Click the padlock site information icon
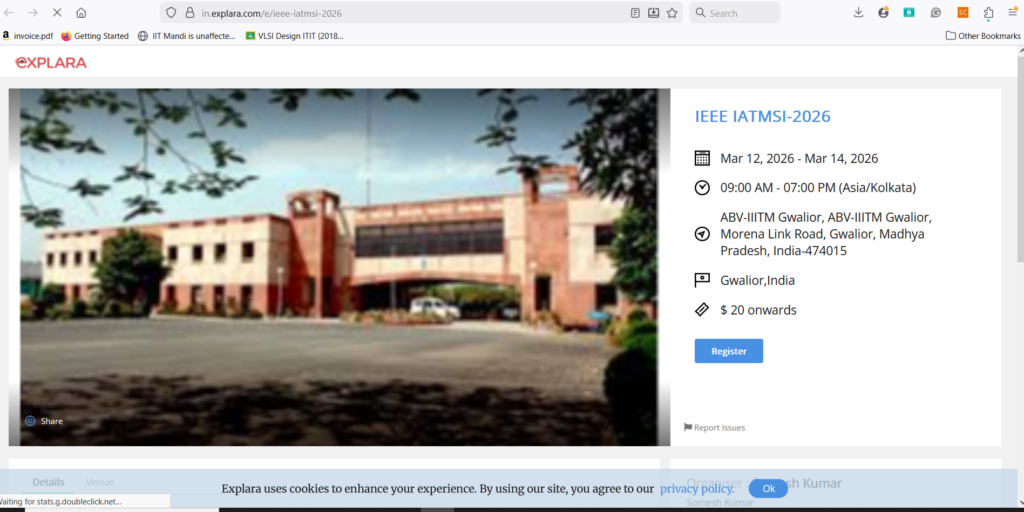Screen dimensions: 1024x512 tap(189, 13)
